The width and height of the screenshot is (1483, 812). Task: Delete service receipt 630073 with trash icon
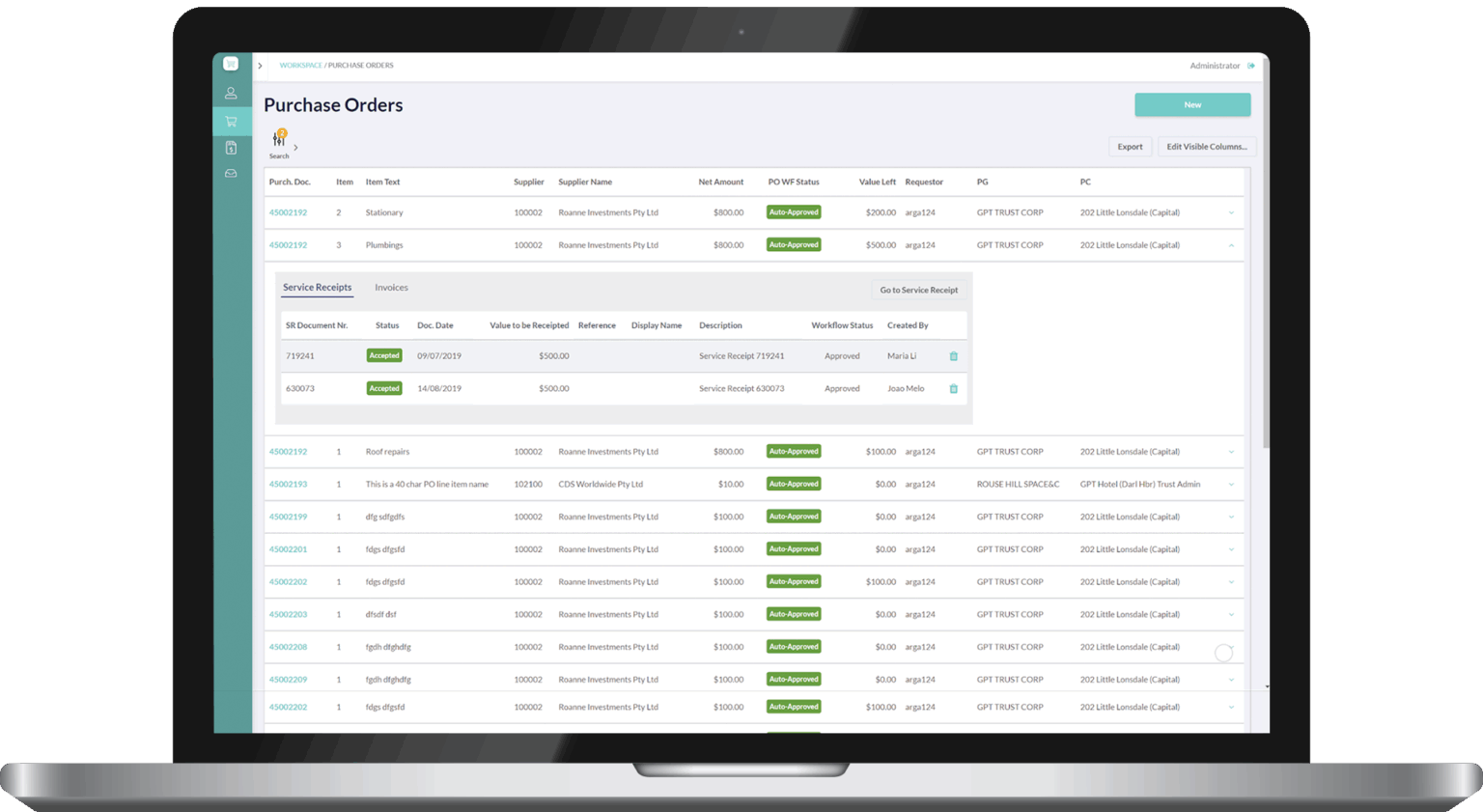click(x=954, y=389)
